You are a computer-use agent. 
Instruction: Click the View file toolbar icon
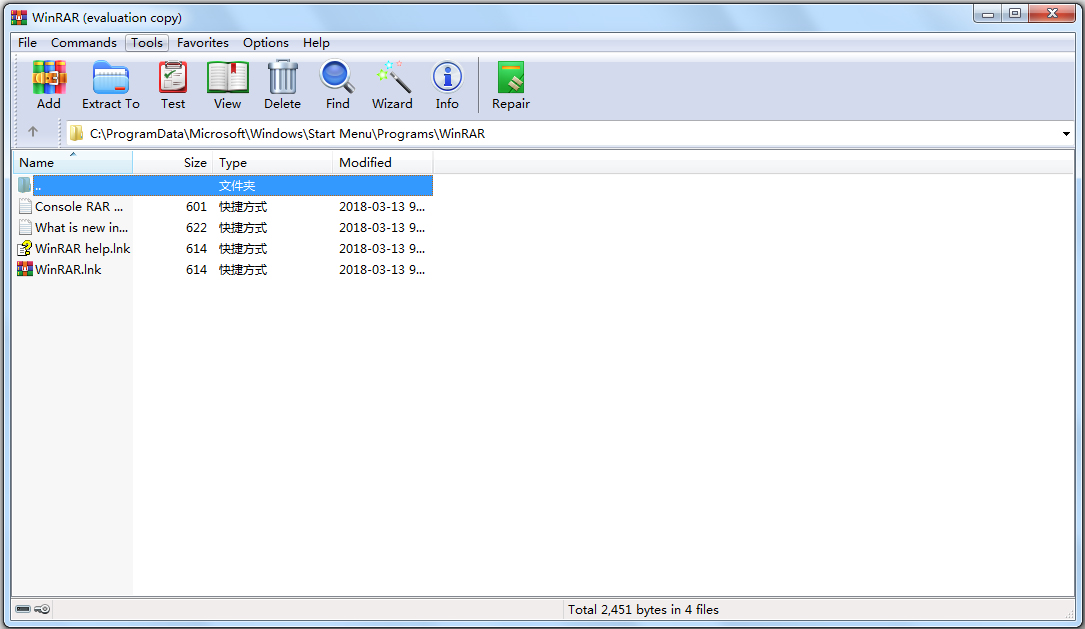coord(228,77)
